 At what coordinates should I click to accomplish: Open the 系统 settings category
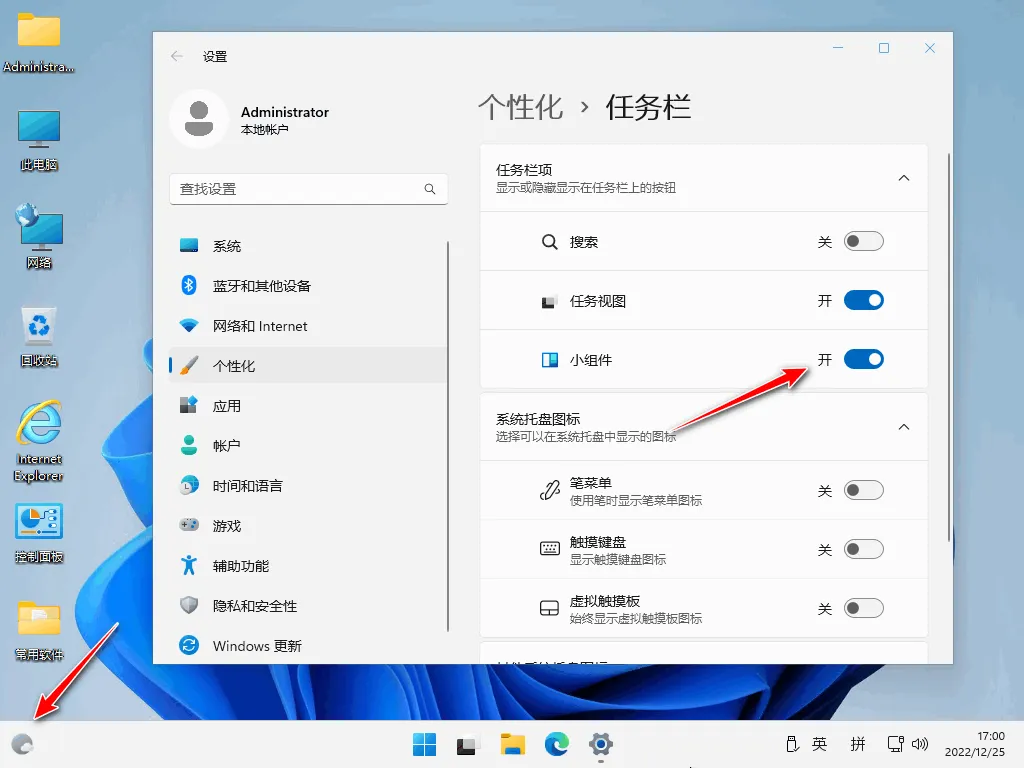point(227,246)
